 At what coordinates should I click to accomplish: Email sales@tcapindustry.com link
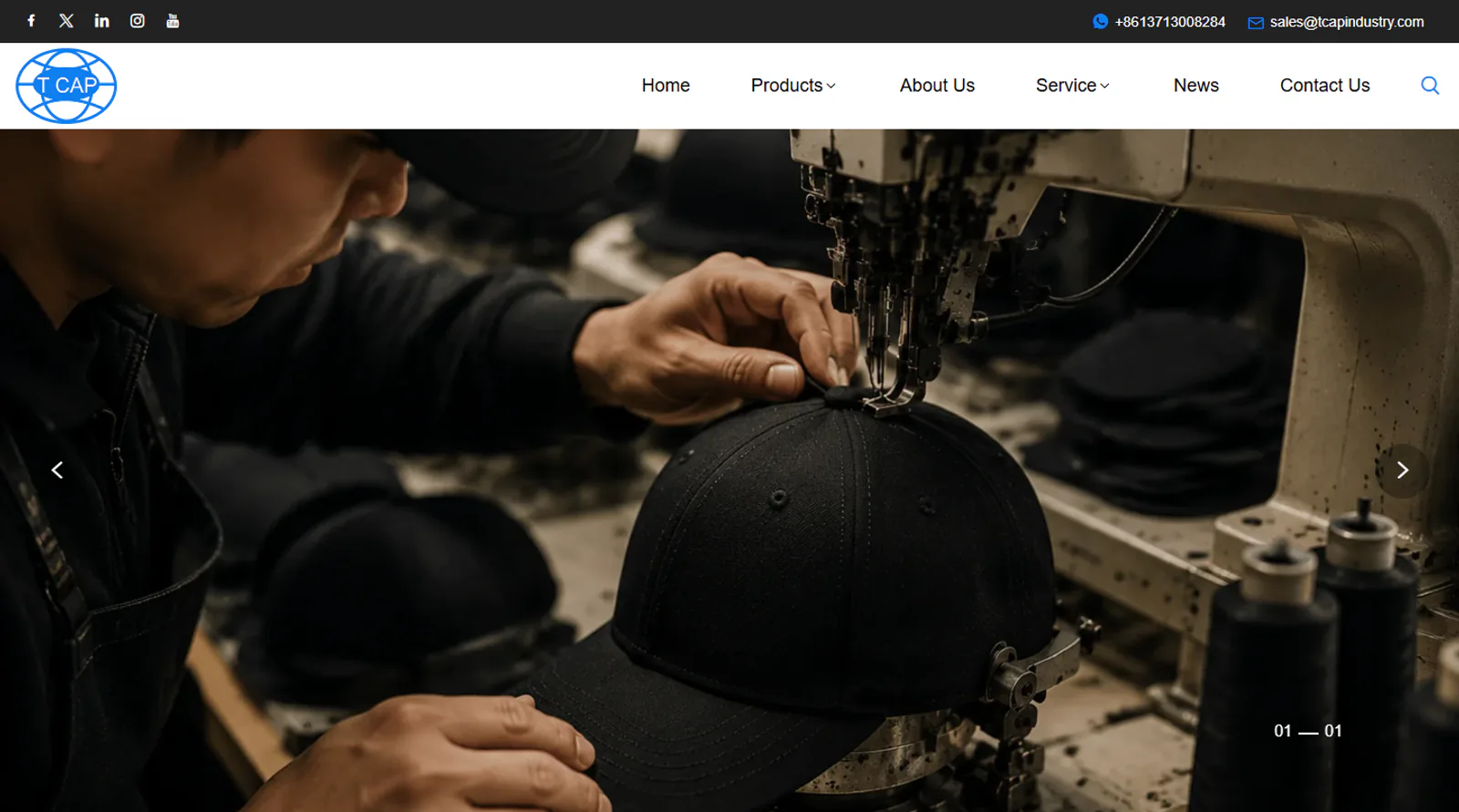click(1347, 22)
